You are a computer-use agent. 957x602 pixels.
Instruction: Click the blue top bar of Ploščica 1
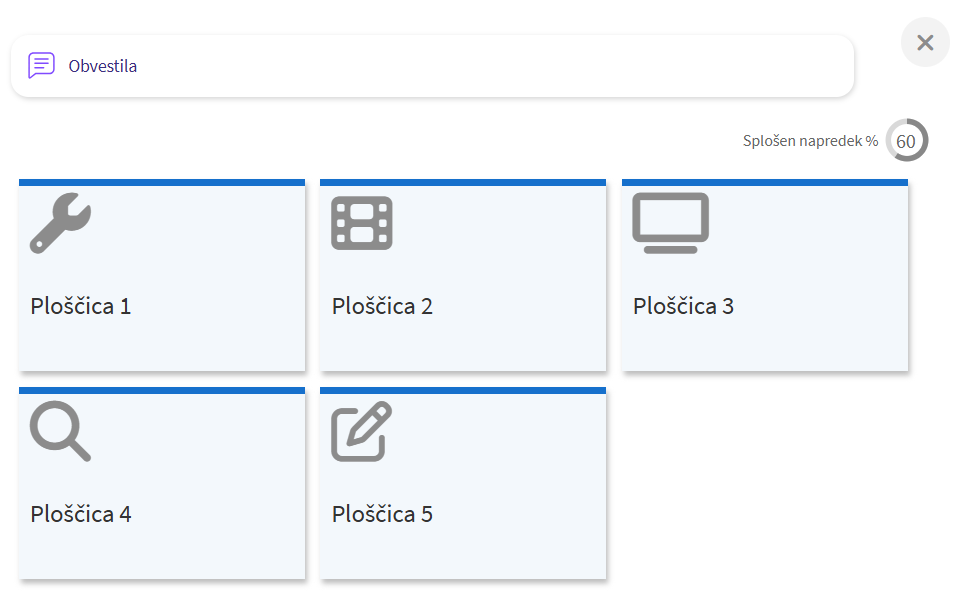(x=161, y=183)
